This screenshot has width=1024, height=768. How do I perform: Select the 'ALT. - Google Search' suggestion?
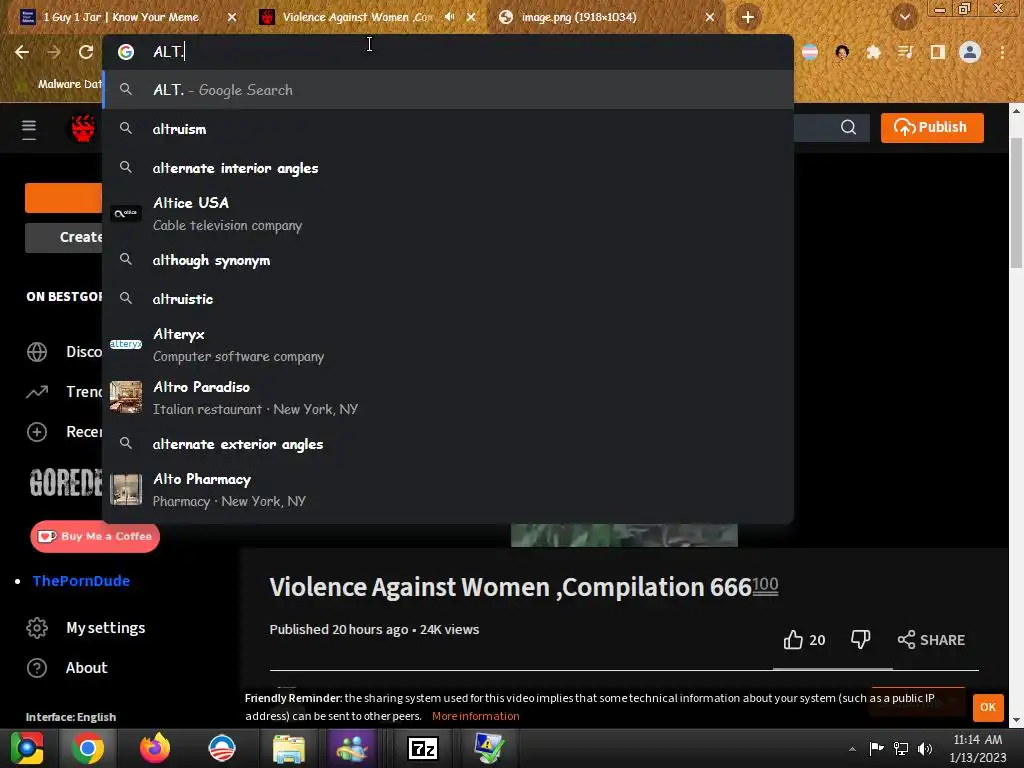[x=448, y=90]
